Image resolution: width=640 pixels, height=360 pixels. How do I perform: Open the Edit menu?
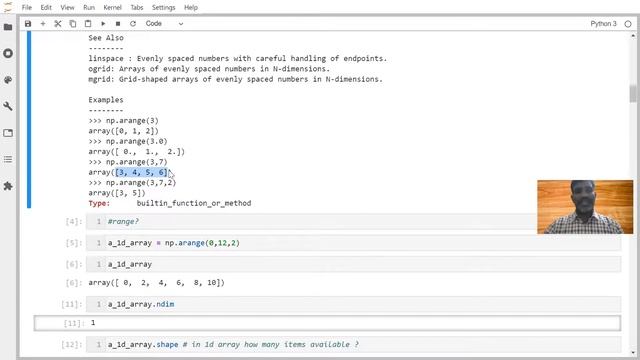[46, 7]
